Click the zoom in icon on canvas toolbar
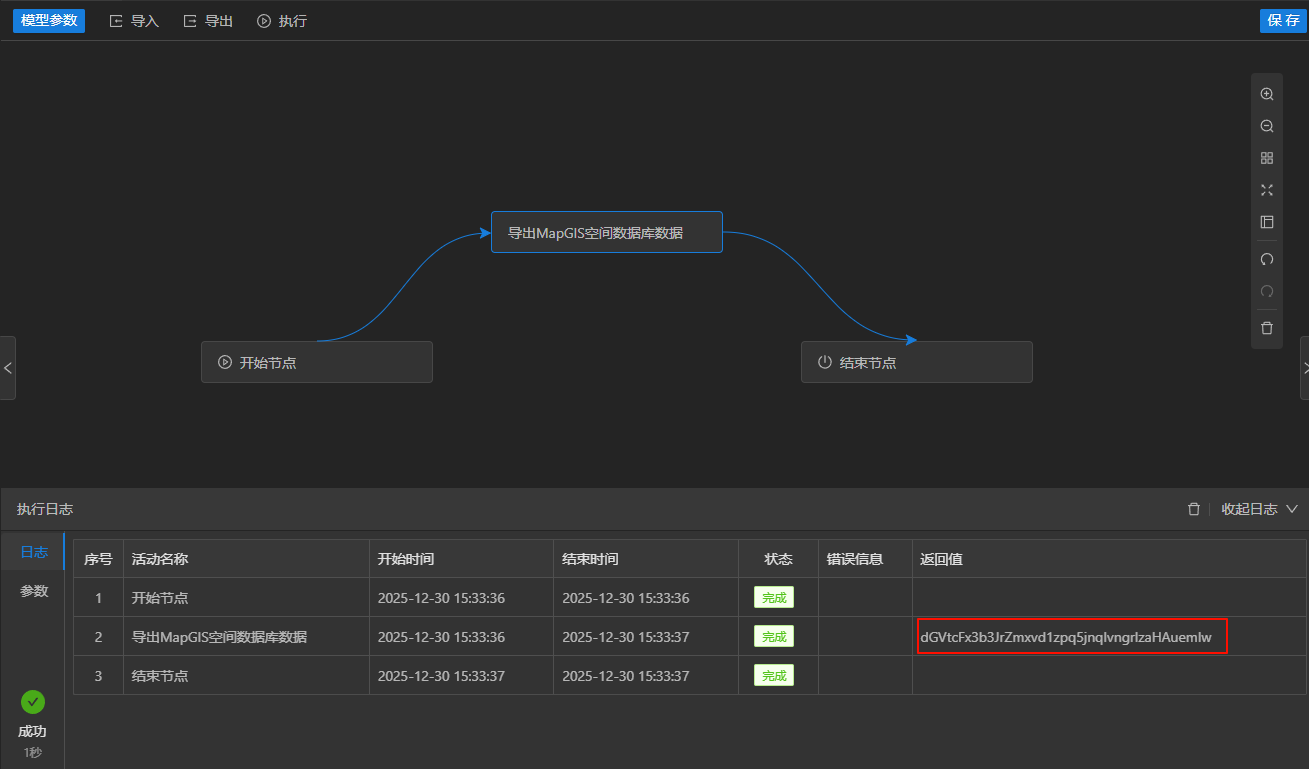This screenshot has width=1309, height=769. tap(1266, 94)
